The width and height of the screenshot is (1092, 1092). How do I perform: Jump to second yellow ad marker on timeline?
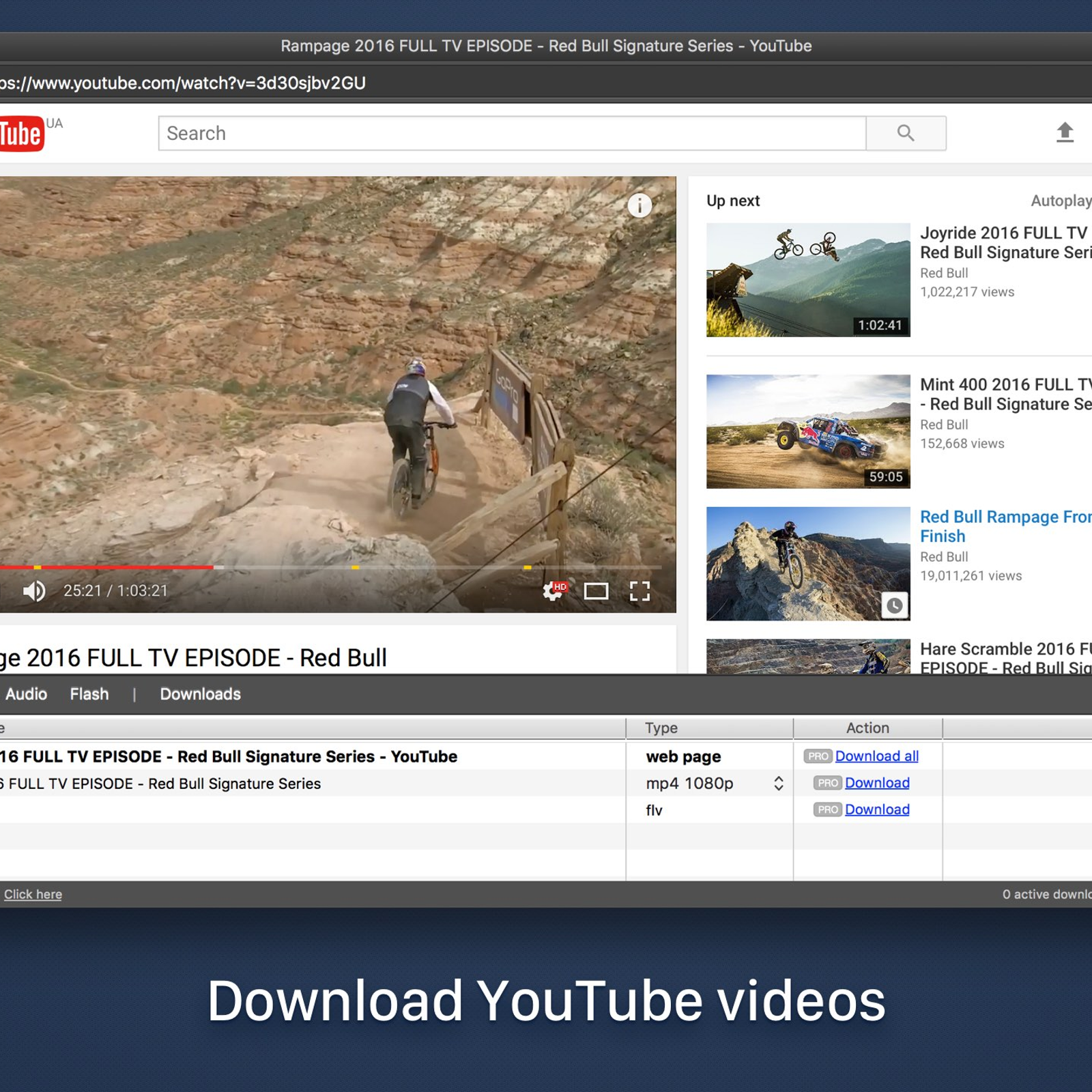[x=355, y=567]
